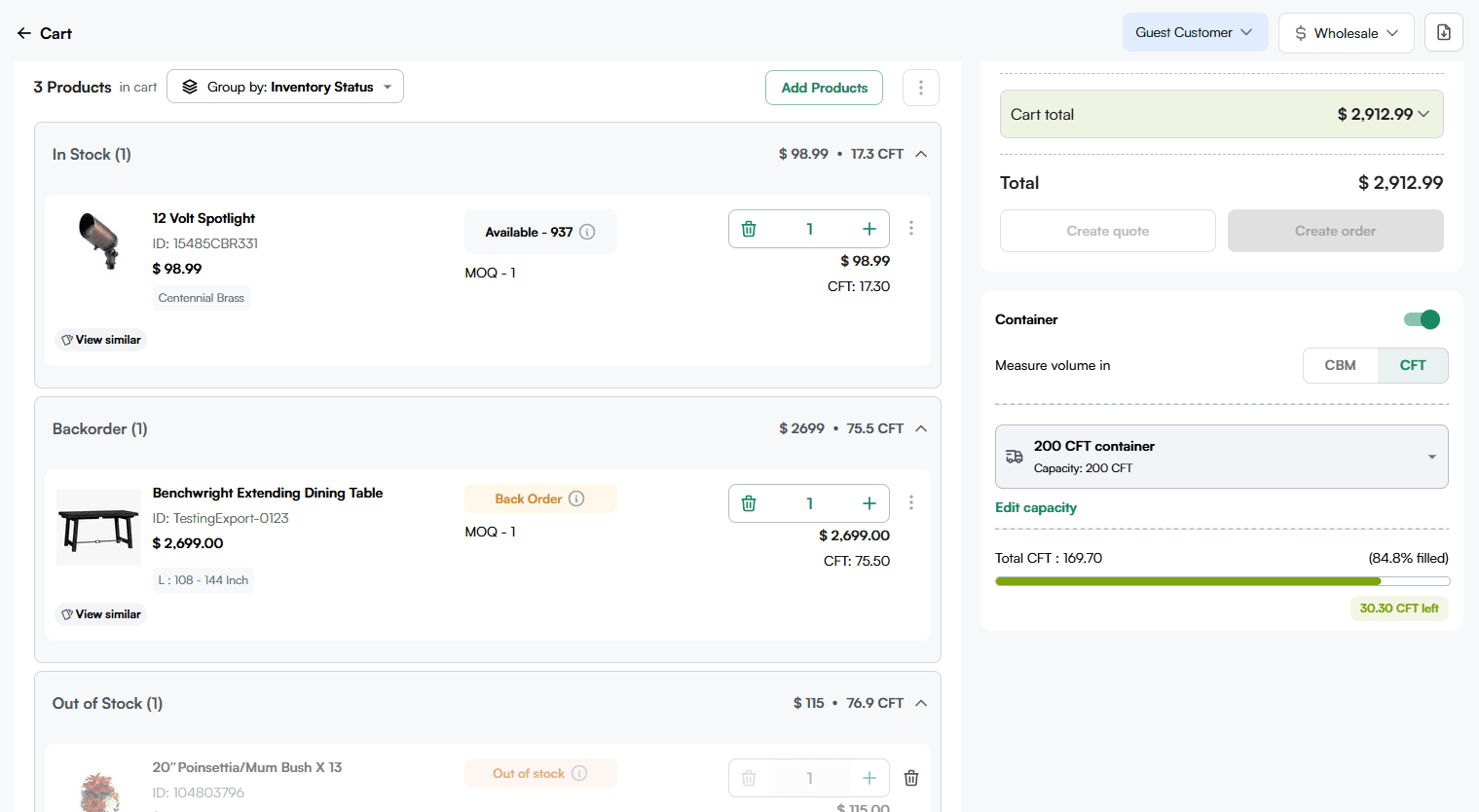Increase quantity of 12 Volt Spotlight
This screenshot has width=1479, height=812.
(x=869, y=229)
